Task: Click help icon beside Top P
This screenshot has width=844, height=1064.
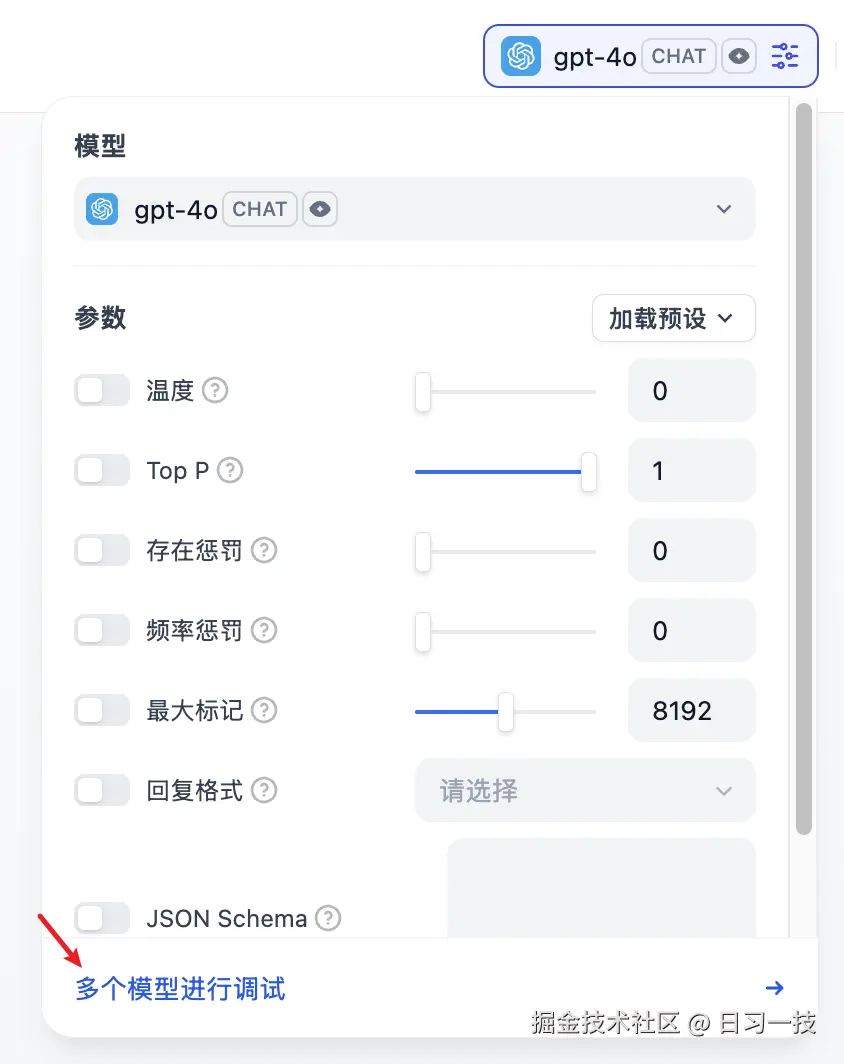Action: 230,470
